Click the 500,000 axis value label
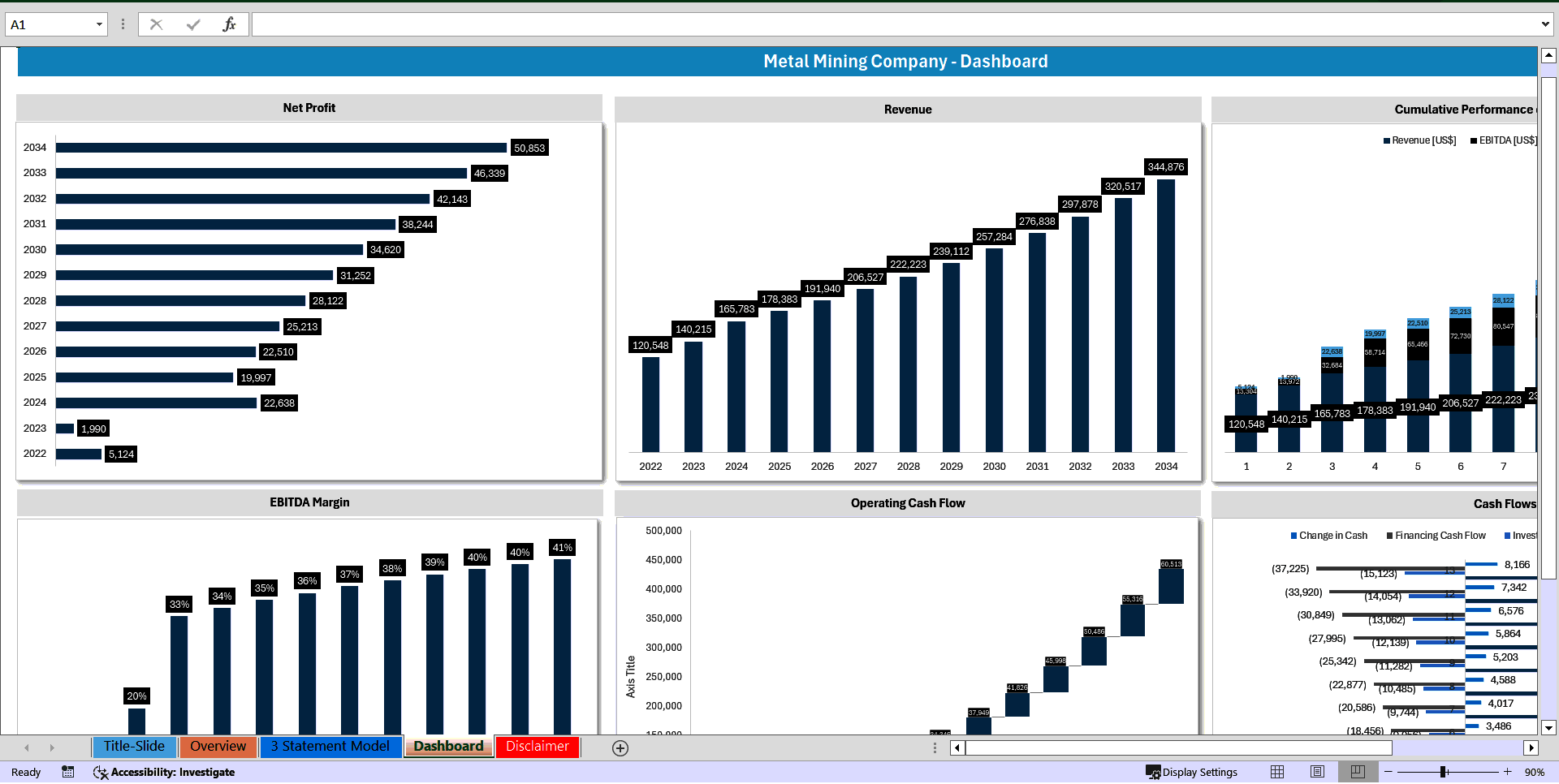Image resolution: width=1559 pixels, height=784 pixels. click(x=663, y=531)
